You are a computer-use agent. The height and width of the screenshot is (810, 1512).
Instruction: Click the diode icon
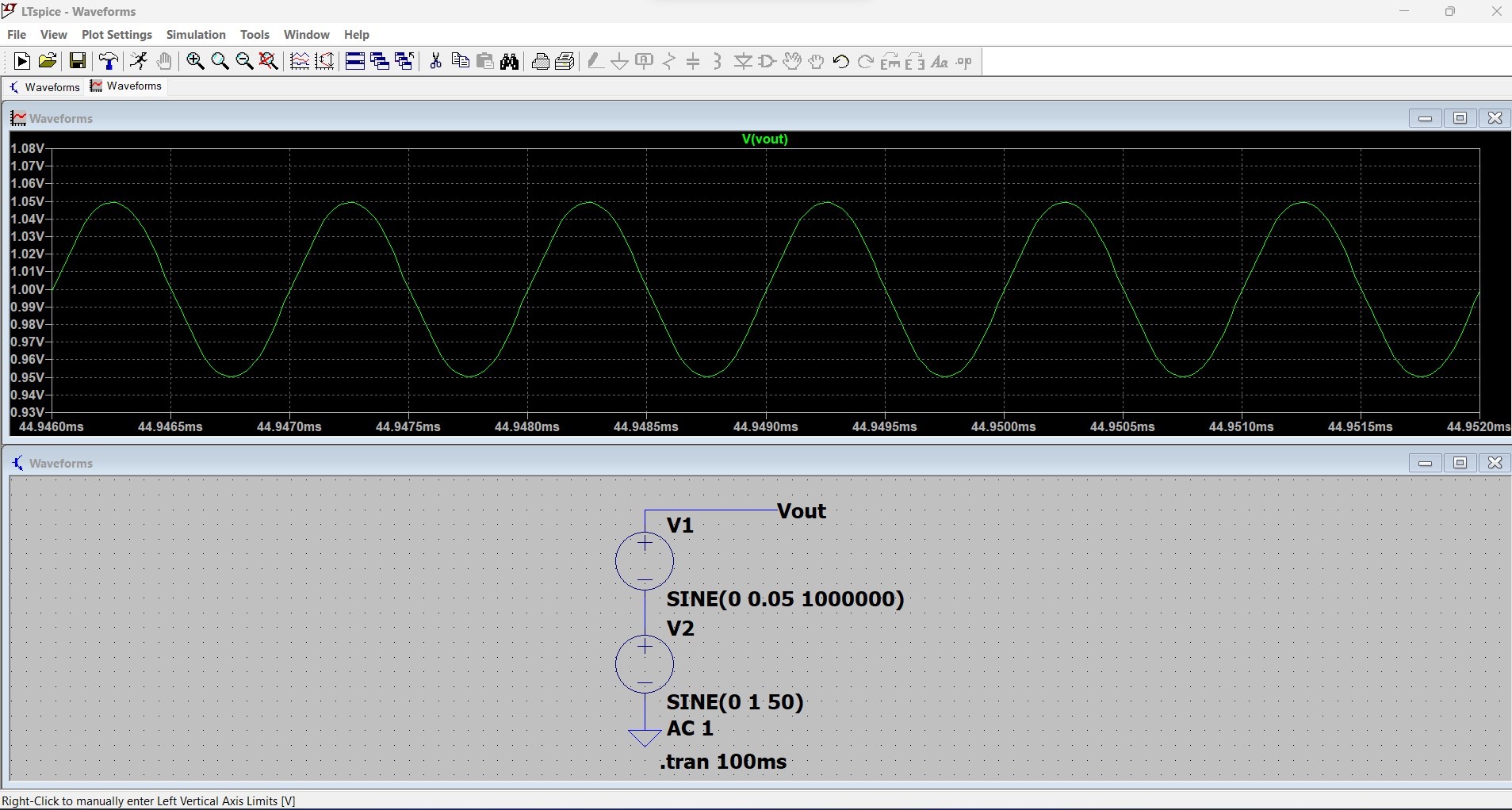click(x=743, y=62)
